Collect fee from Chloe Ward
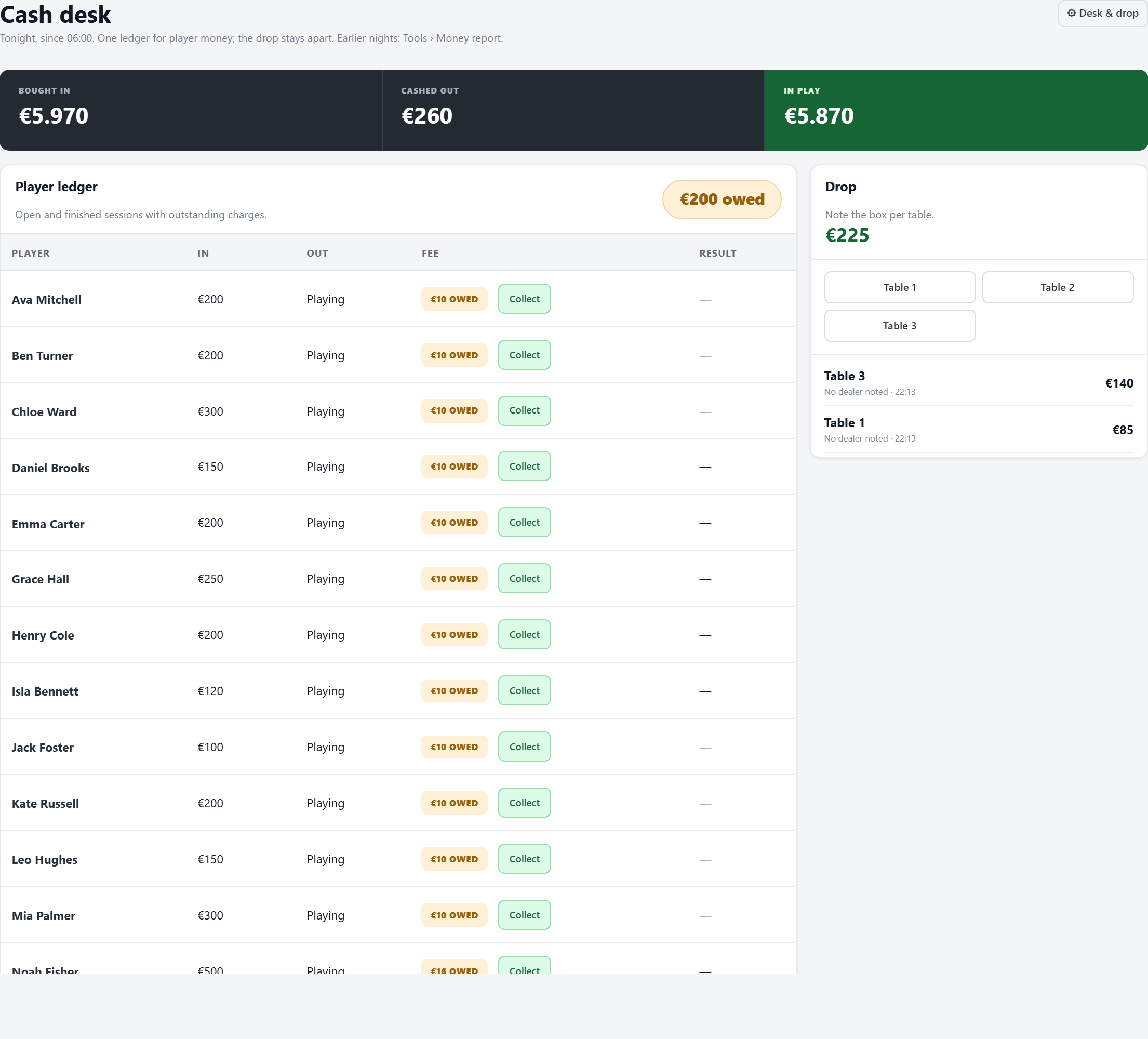 click(524, 411)
